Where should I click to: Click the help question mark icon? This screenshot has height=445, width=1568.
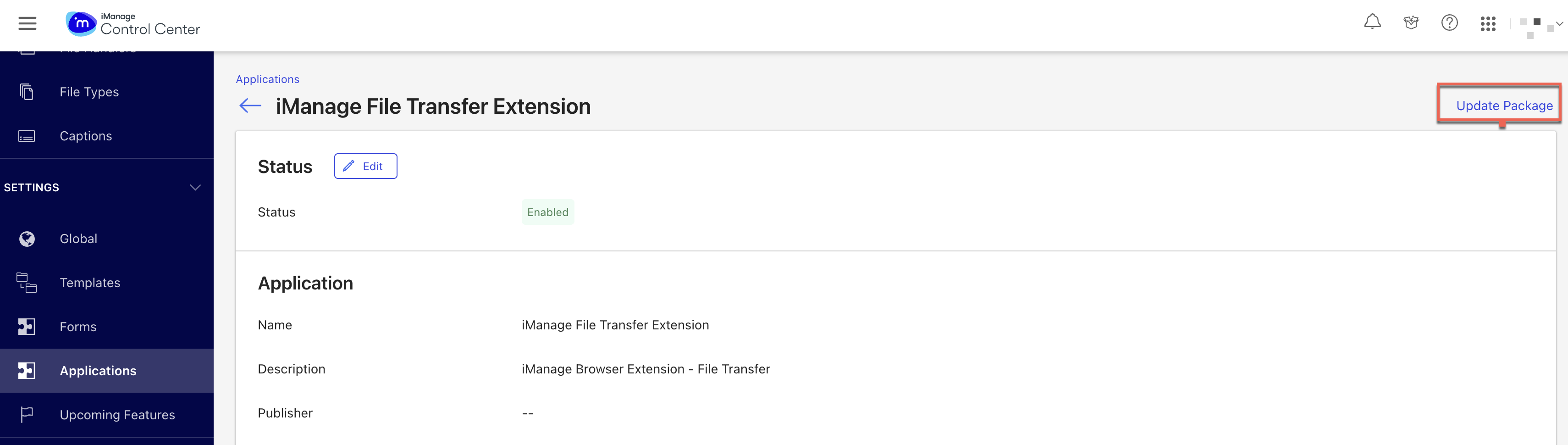(x=1449, y=23)
